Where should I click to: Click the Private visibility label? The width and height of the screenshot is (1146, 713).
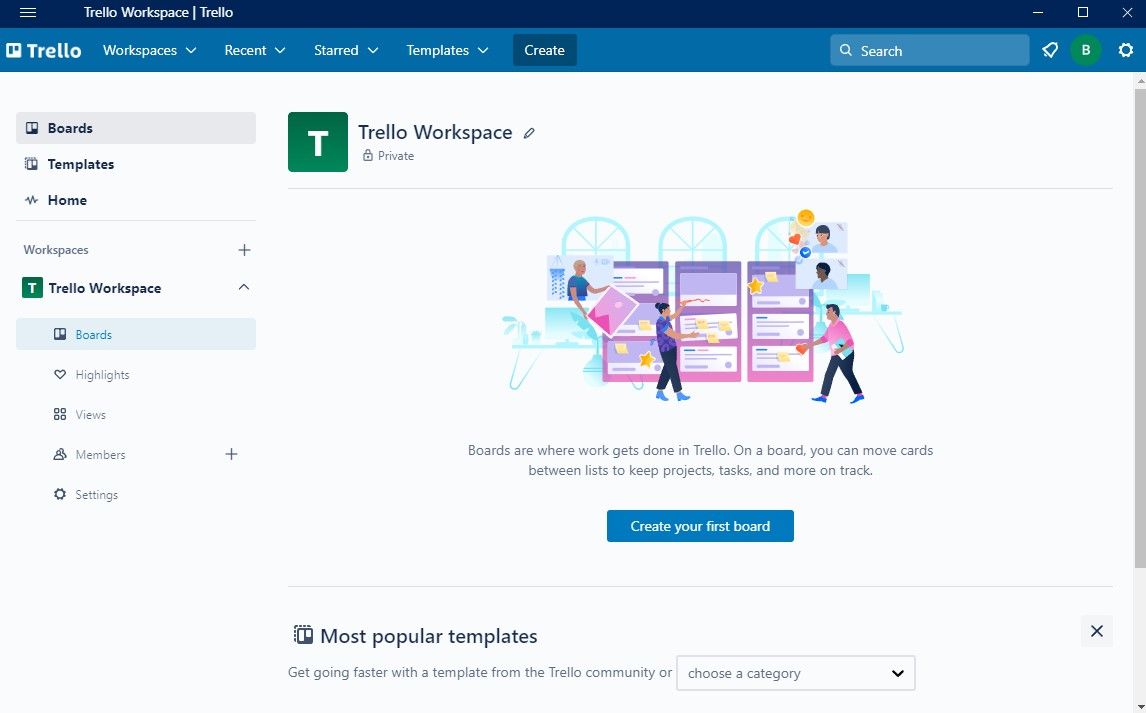(395, 156)
